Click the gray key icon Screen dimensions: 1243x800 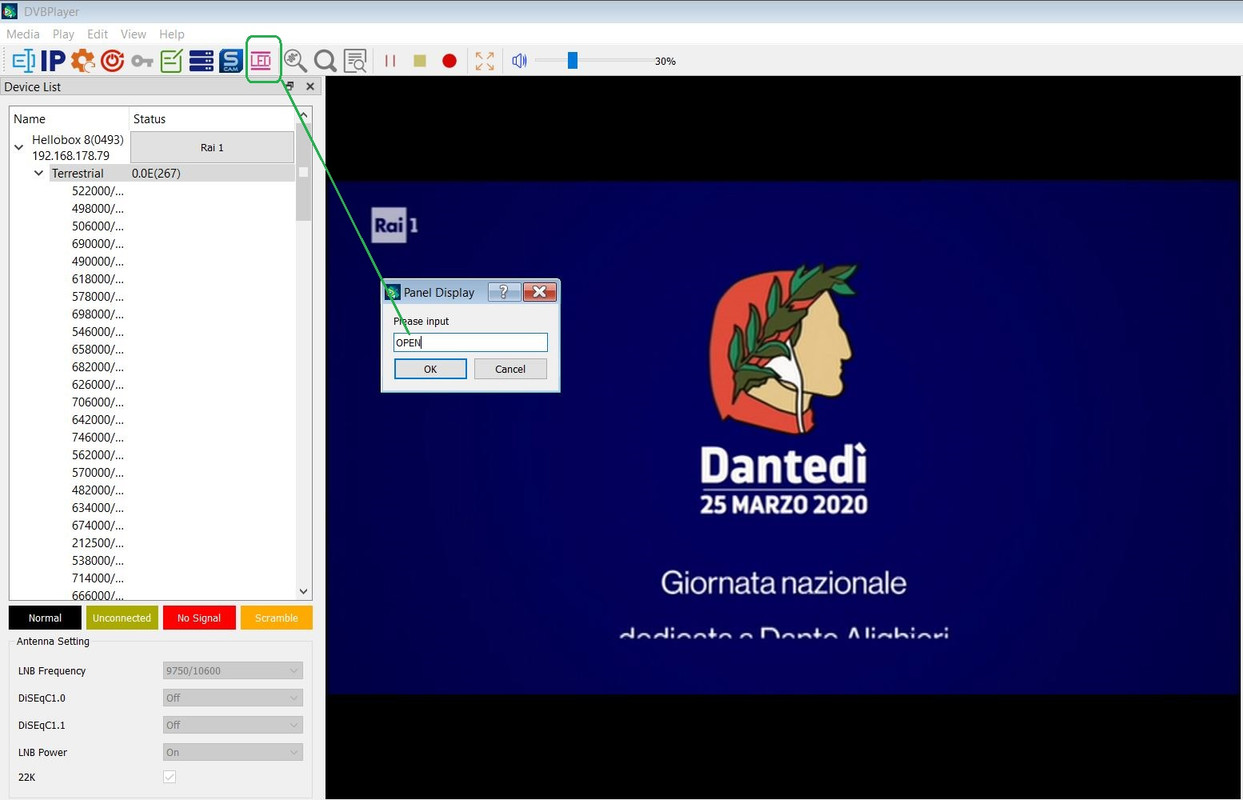pos(142,62)
